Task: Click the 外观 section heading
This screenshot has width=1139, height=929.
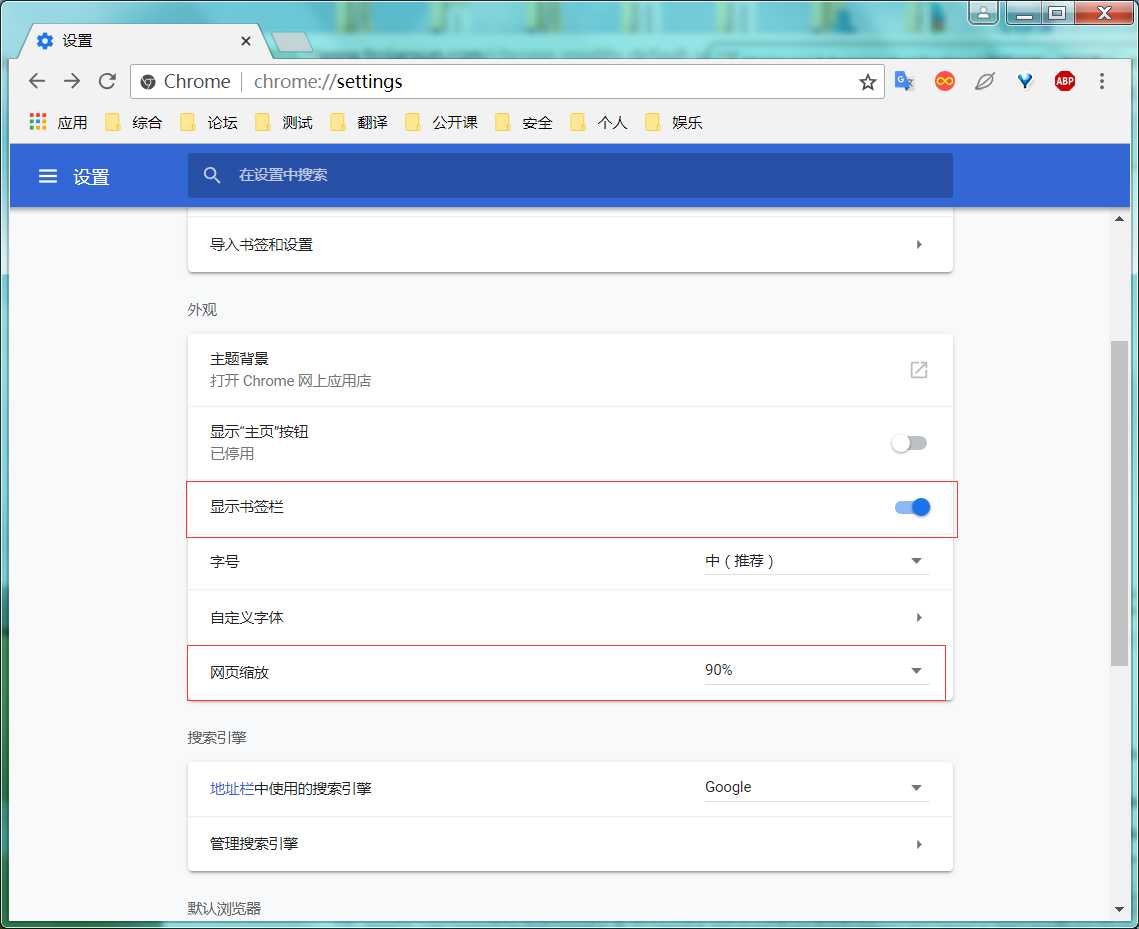Action: click(x=202, y=310)
